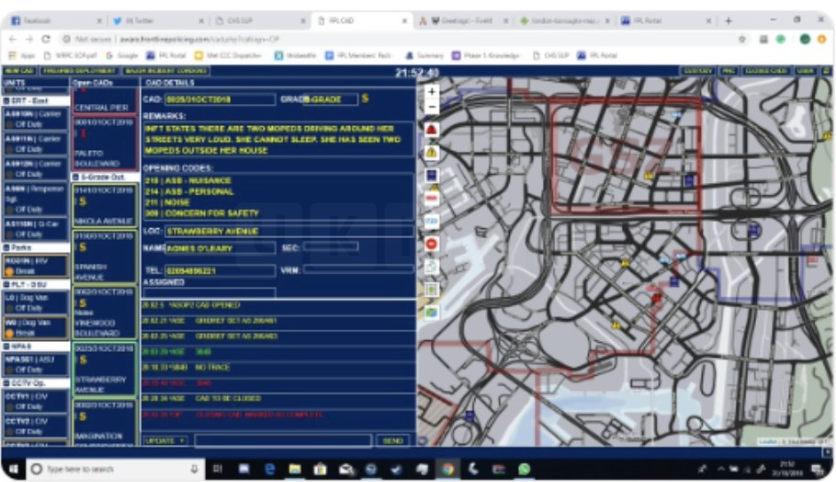Toggle the red siren map layer icon

click(431, 130)
